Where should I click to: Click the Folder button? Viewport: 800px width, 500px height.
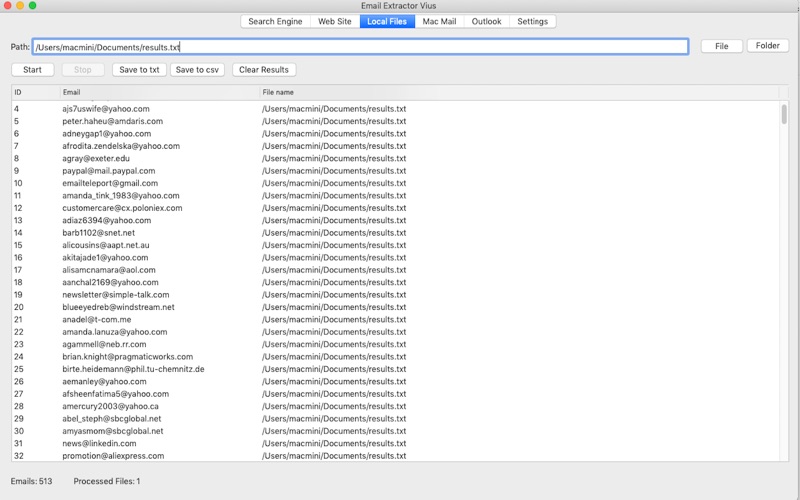[x=767, y=45]
